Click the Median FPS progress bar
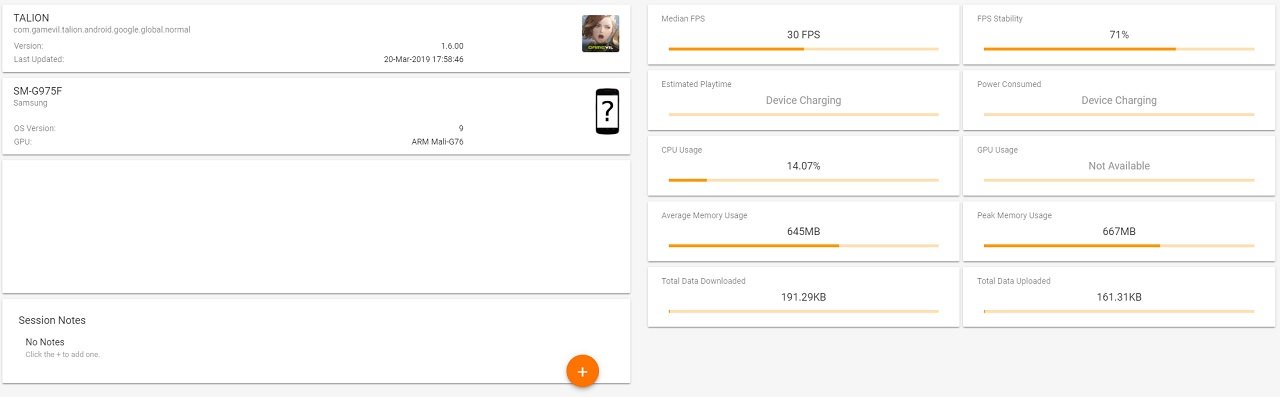 803,49
